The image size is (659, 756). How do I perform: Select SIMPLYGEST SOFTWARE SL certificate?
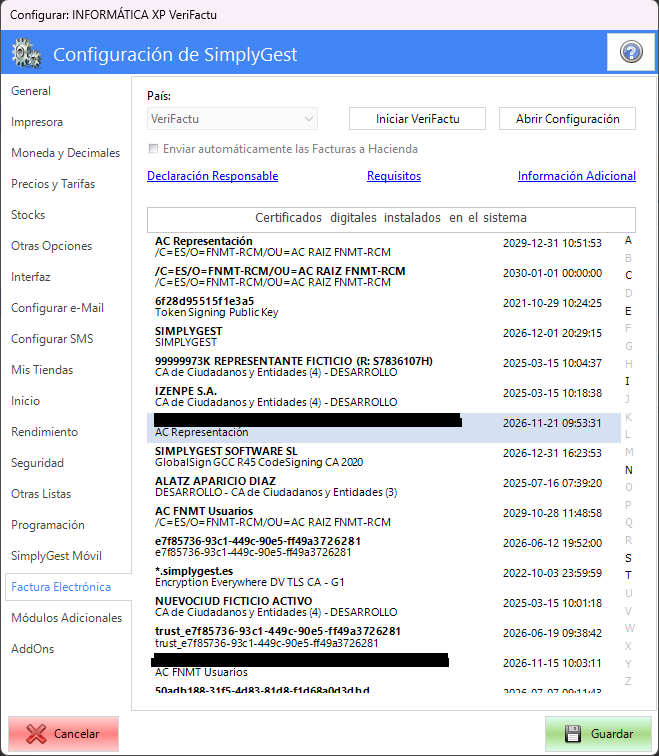tap(384, 456)
